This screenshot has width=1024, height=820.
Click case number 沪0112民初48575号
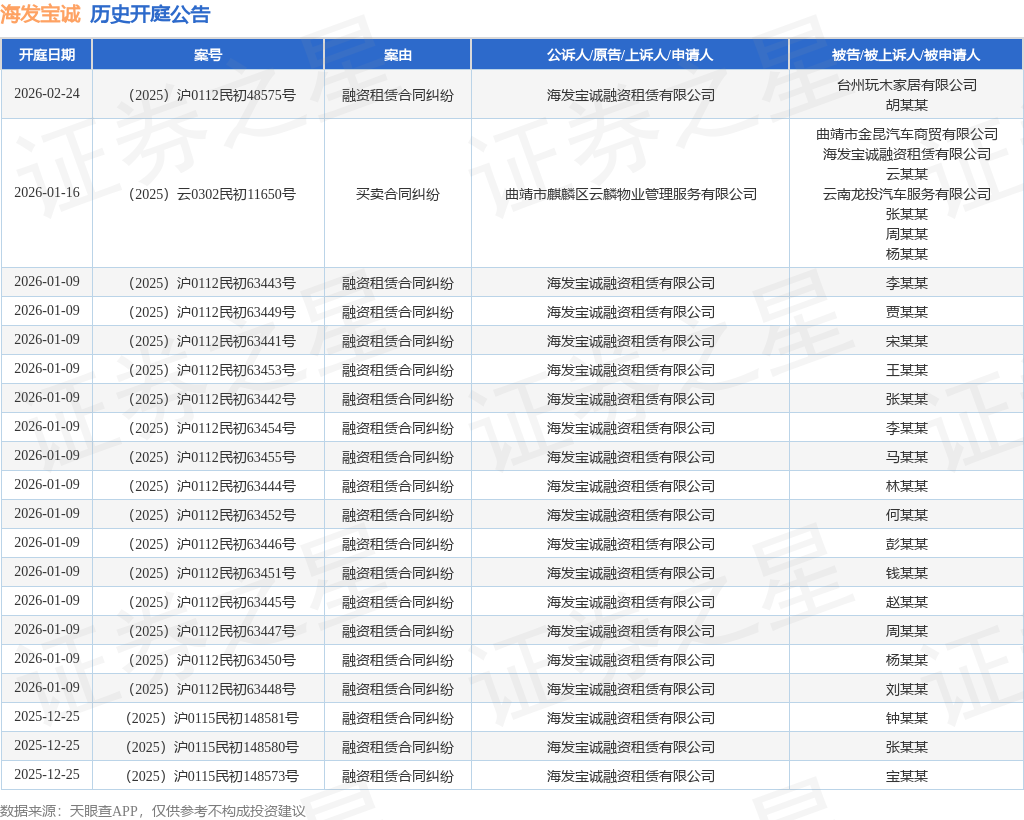(212, 95)
